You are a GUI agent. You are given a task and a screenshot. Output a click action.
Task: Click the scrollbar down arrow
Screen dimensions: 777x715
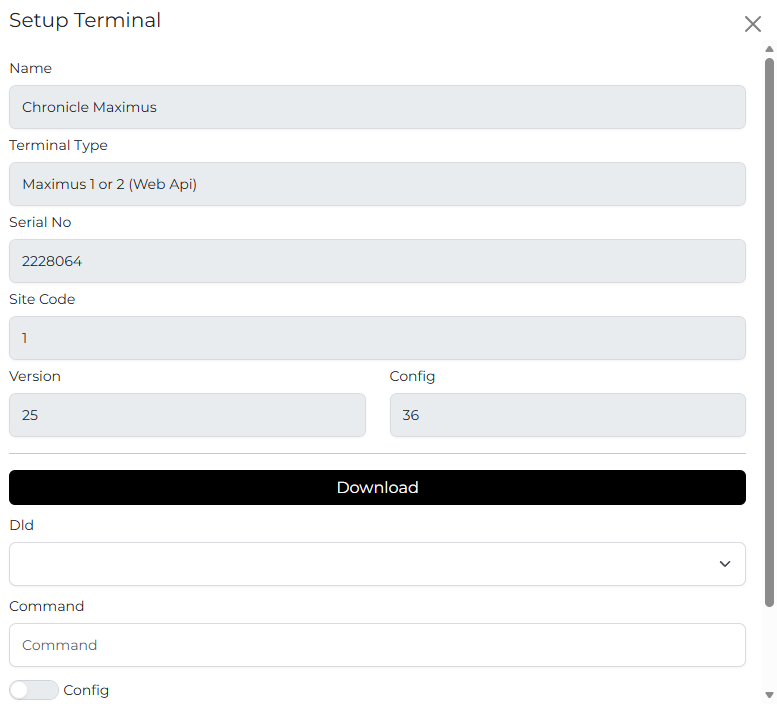click(x=769, y=695)
